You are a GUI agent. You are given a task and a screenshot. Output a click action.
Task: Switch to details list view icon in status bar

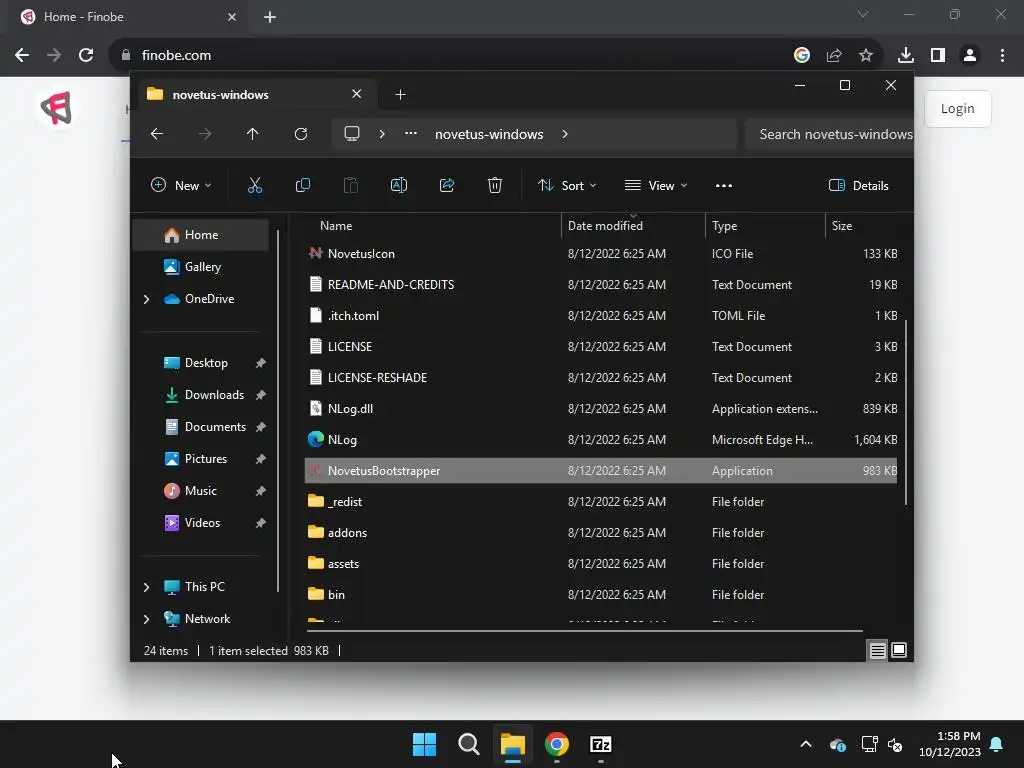[x=877, y=650]
